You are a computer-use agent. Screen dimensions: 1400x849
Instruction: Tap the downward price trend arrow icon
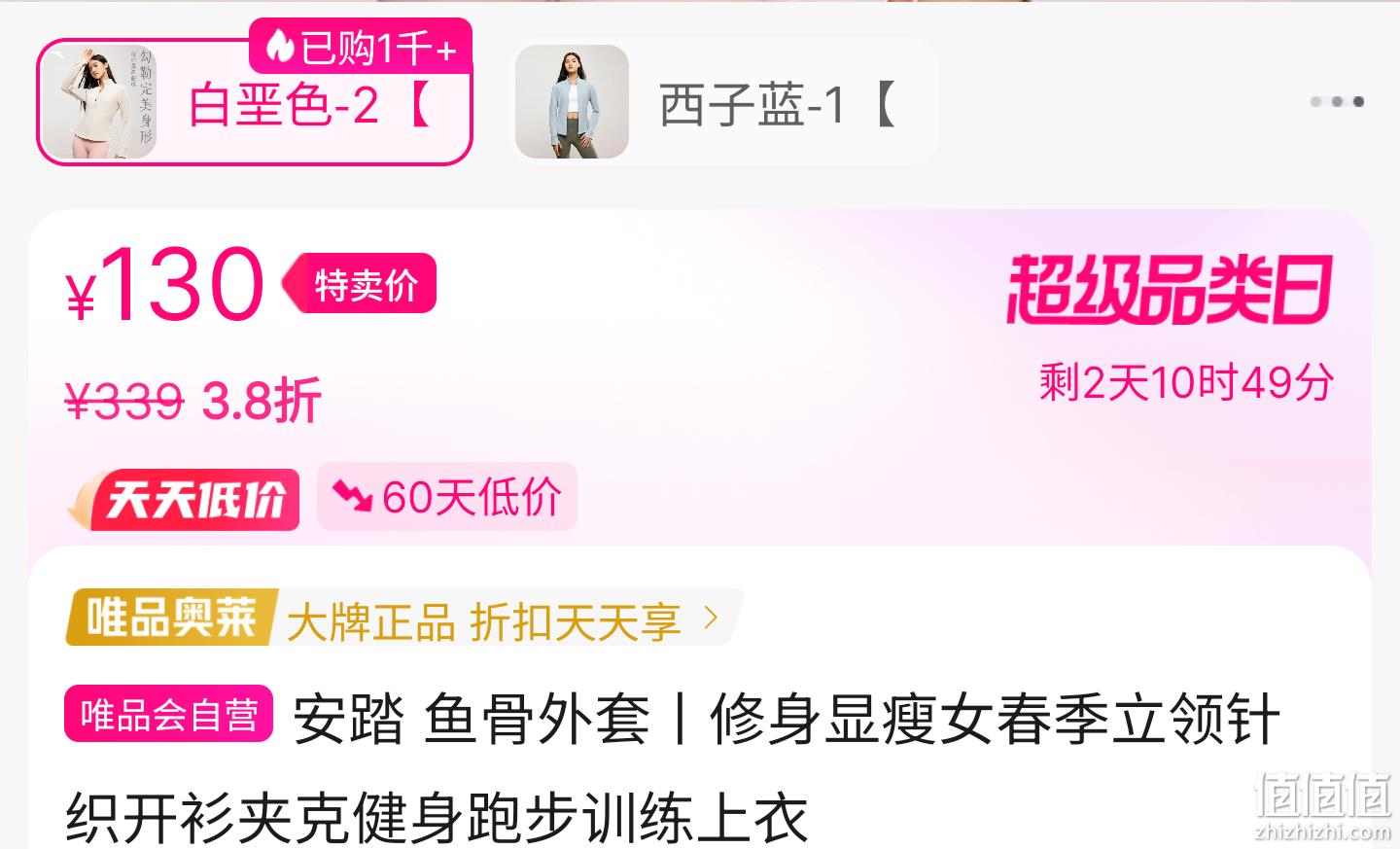351,496
